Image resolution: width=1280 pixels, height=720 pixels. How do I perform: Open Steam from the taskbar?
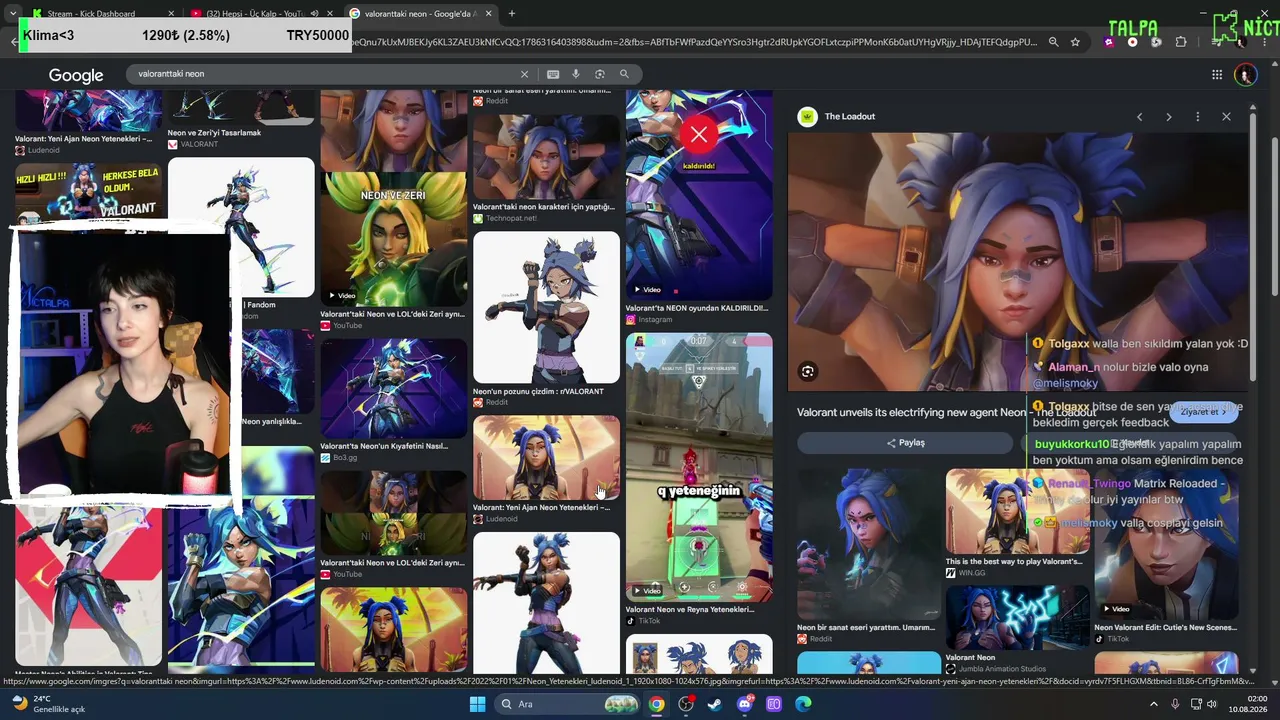[x=715, y=704]
